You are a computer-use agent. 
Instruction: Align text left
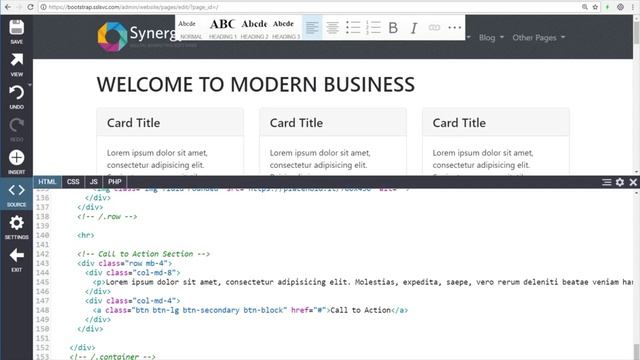pos(312,28)
